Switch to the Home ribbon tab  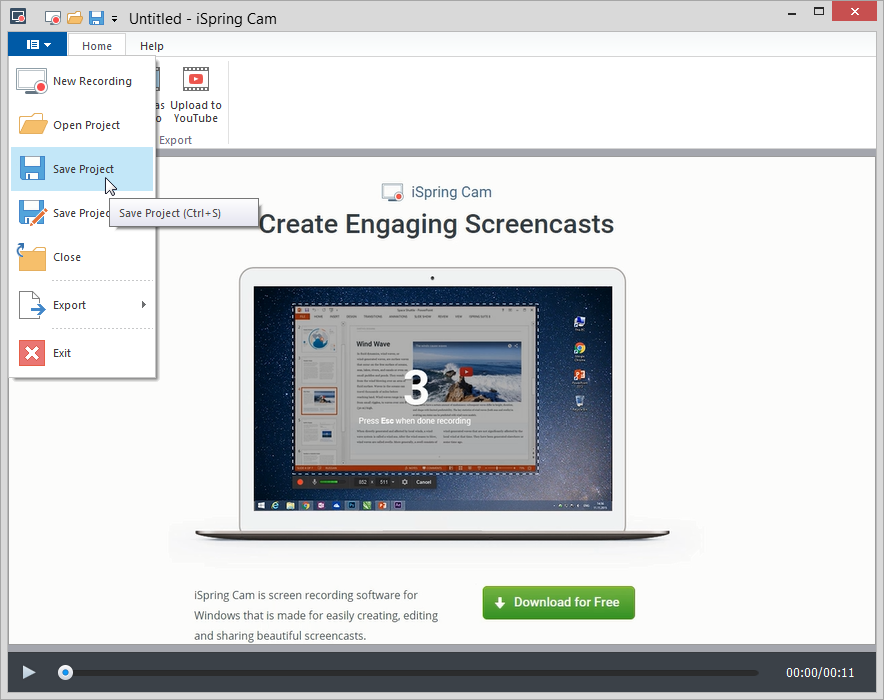(97, 46)
